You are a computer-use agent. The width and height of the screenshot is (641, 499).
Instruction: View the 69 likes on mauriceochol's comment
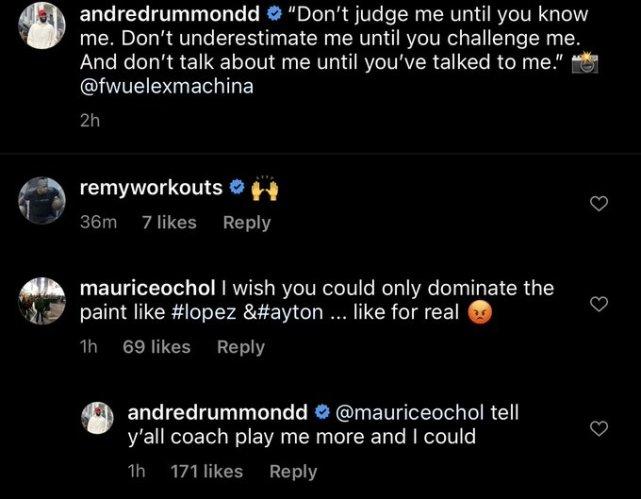click(x=156, y=347)
